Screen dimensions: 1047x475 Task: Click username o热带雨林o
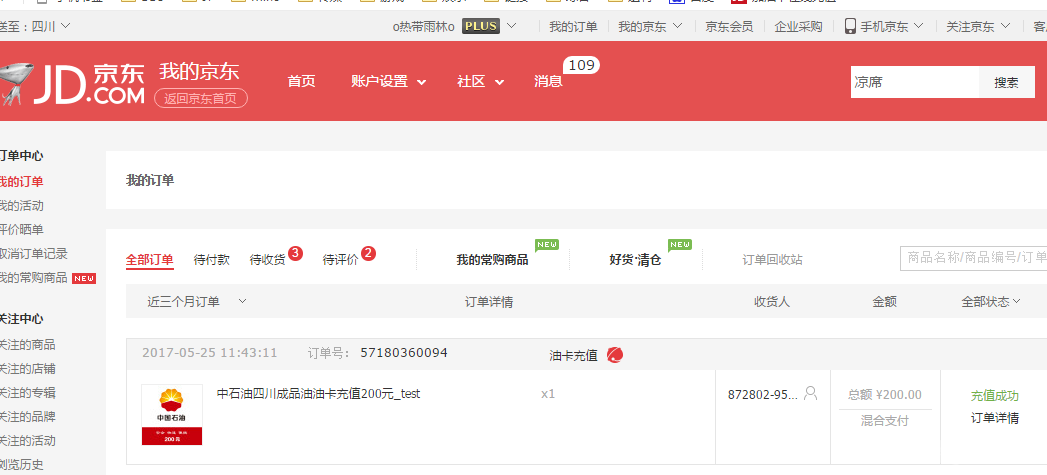click(x=423, y=26)
